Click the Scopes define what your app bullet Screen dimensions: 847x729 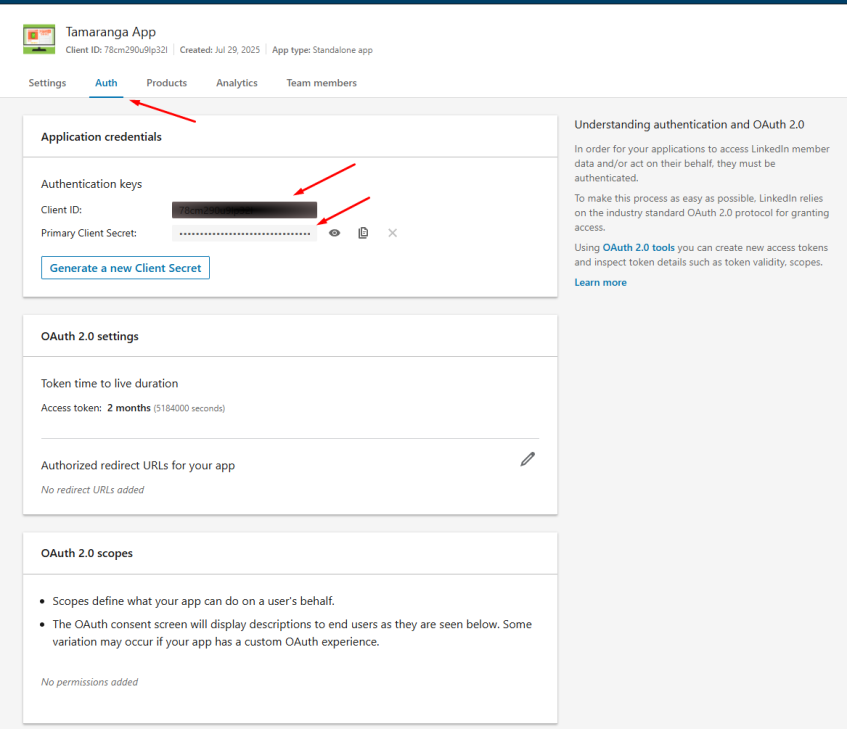click(x=193, y=601)
